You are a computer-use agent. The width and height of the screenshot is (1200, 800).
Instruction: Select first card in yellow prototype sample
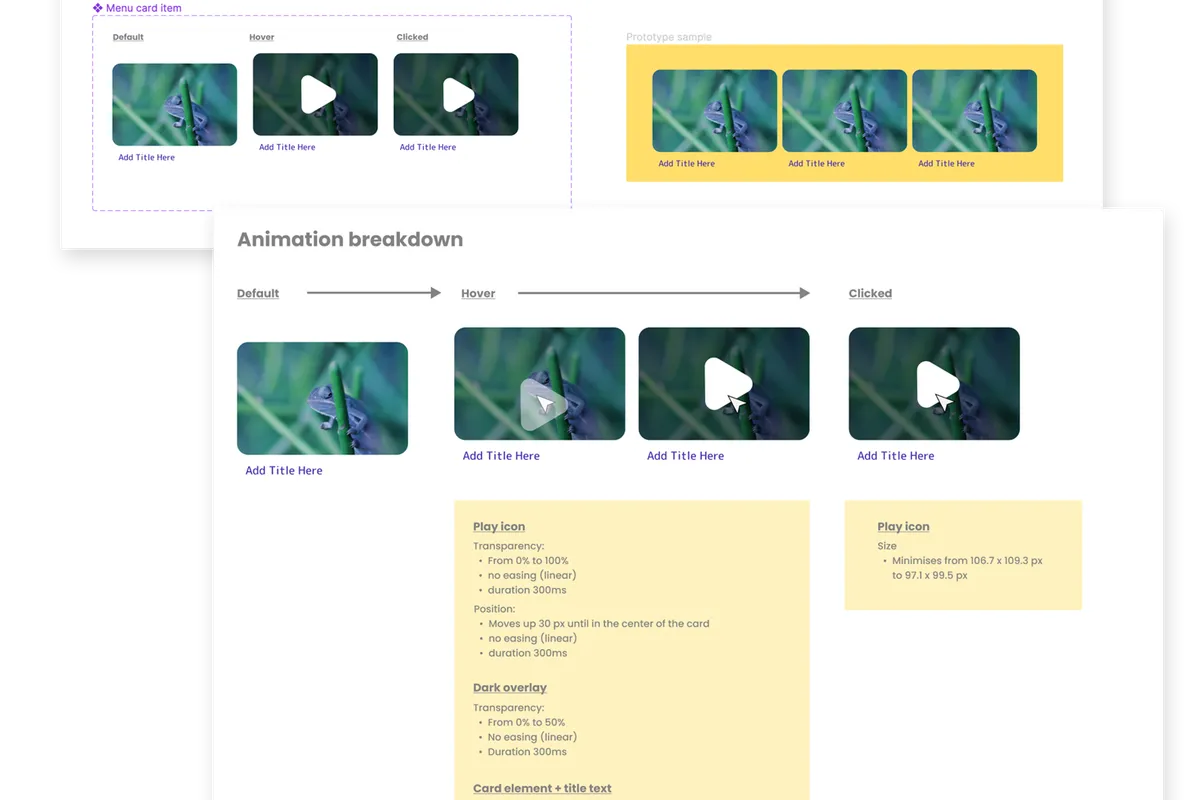pos(715,111)
